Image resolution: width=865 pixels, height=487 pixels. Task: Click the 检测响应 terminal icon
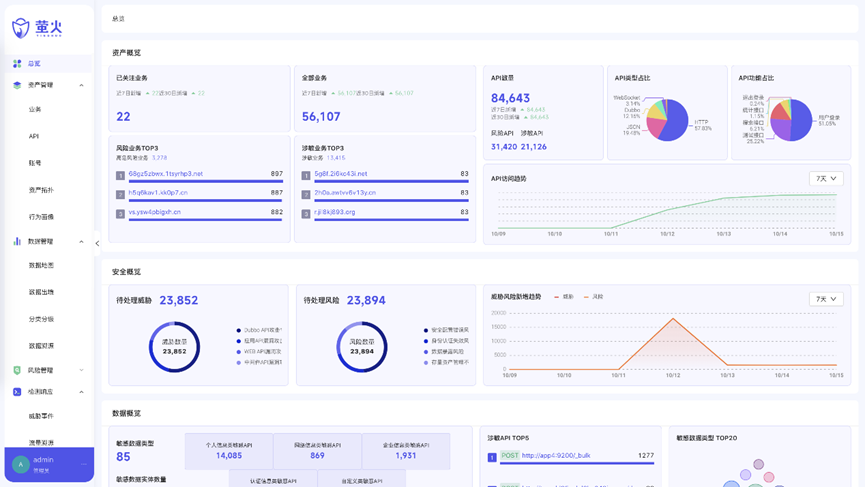(x=17, y=392)
